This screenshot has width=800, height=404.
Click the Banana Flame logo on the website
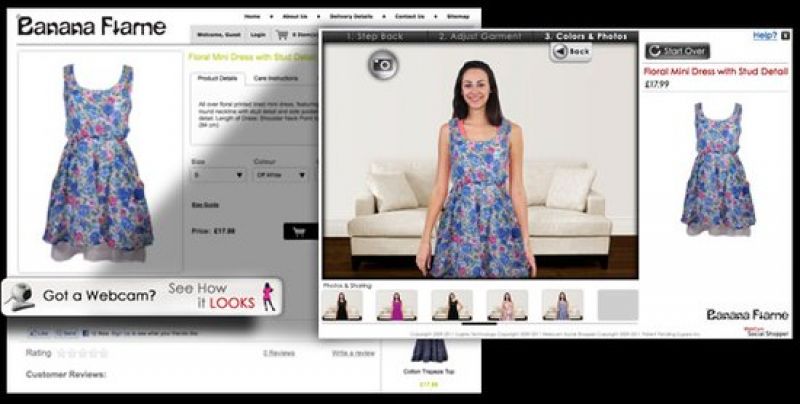(91, 26)
